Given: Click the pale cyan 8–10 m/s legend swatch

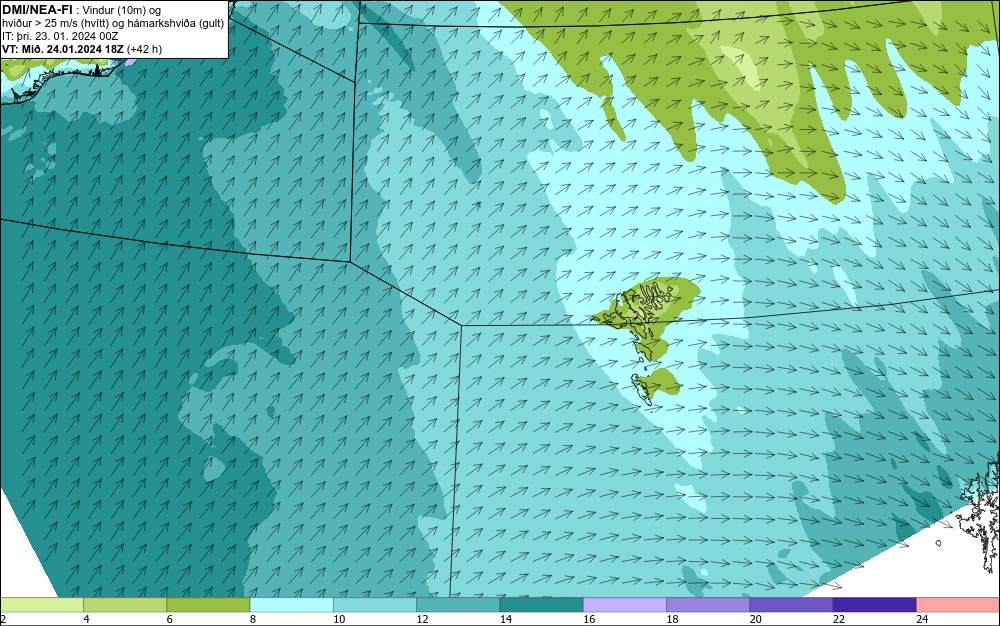Looking at the screenshot, I should [x=291, y=604].
